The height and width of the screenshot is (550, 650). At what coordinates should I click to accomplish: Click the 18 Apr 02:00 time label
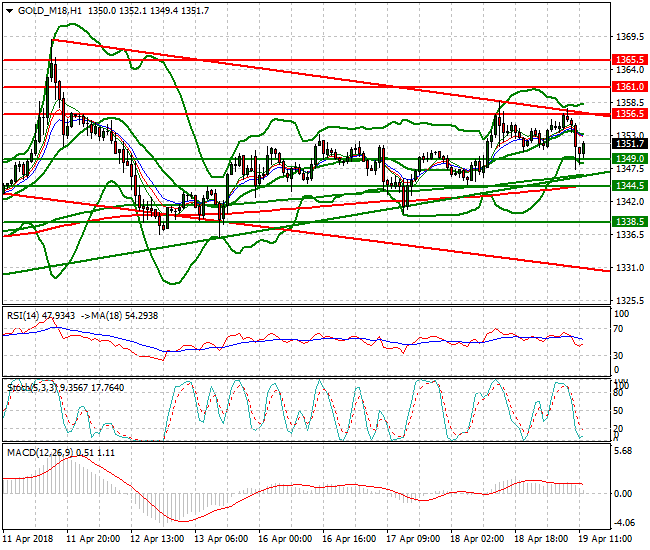(x=477, y=539)
